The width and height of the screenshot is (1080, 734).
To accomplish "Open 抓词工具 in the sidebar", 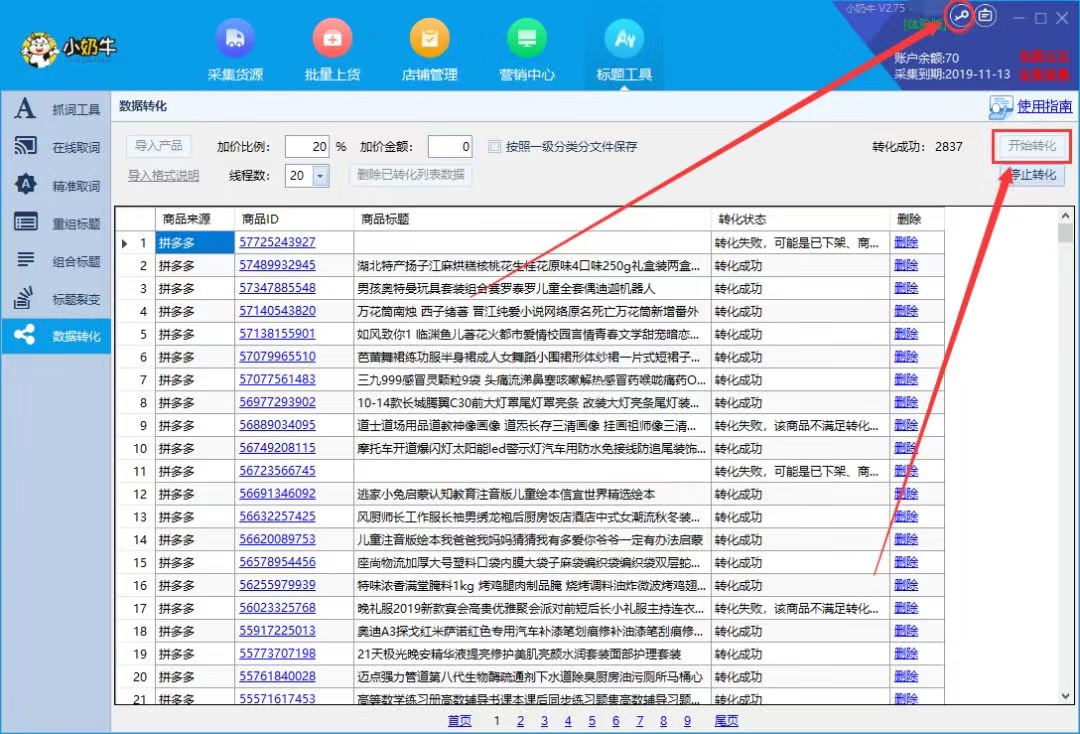I will [56, 109].
